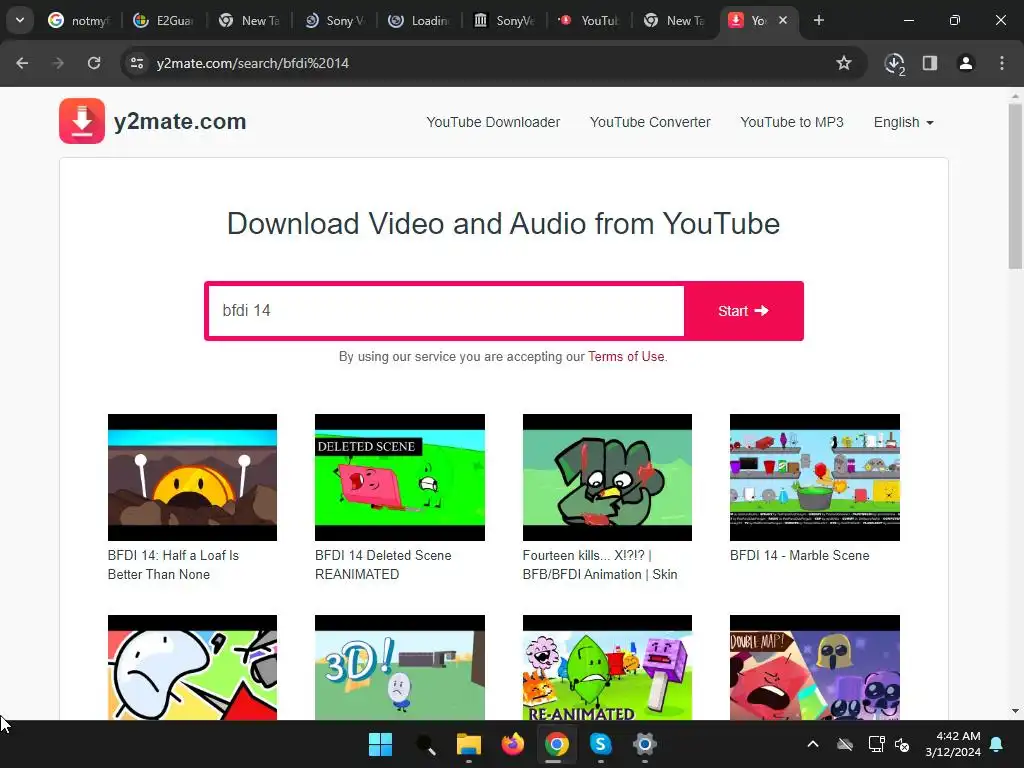Click the y2mate.com site title
The width and height of the screenshot is (1024, 768).
(x=180, y=121)
